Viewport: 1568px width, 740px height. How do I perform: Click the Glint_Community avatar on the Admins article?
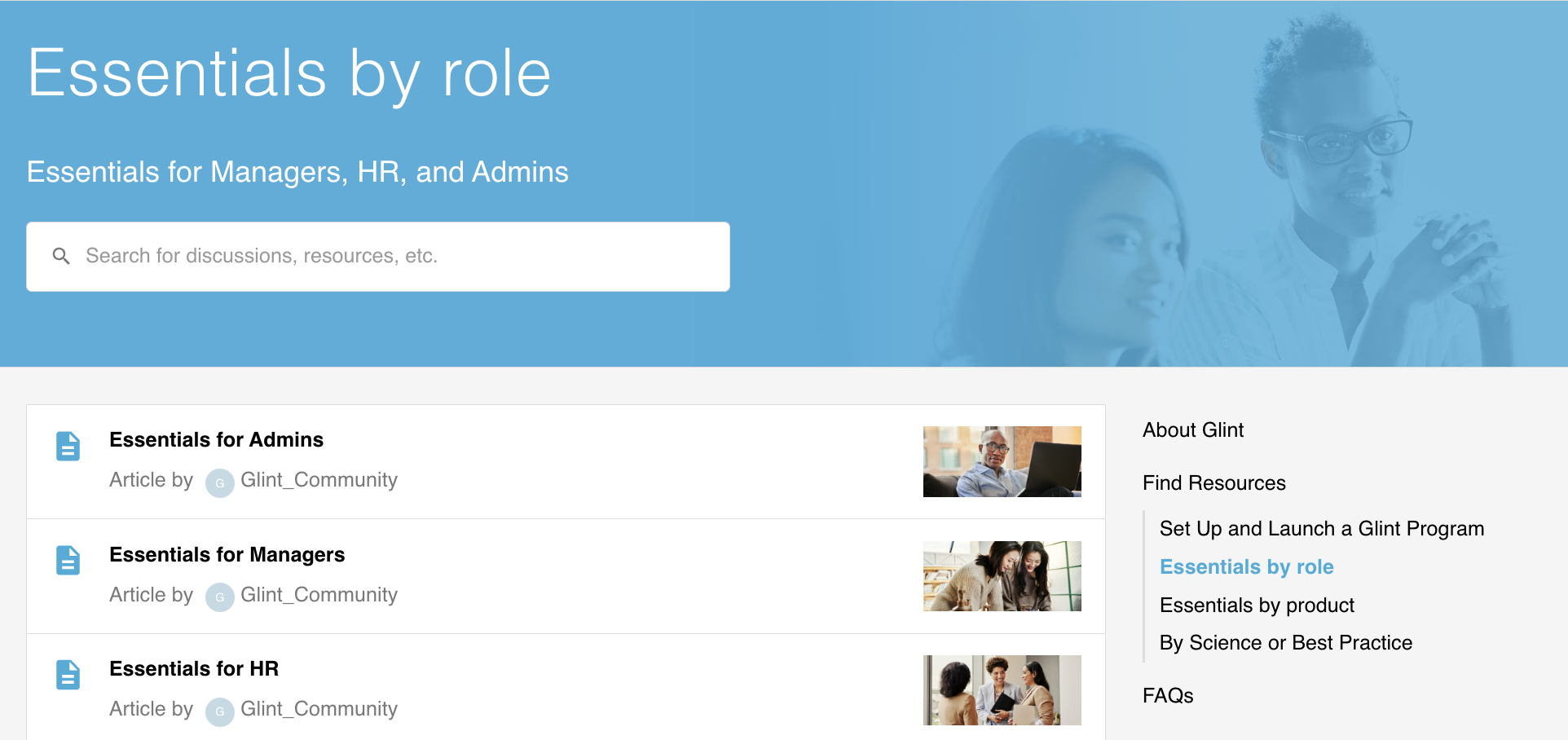[218, 482]
